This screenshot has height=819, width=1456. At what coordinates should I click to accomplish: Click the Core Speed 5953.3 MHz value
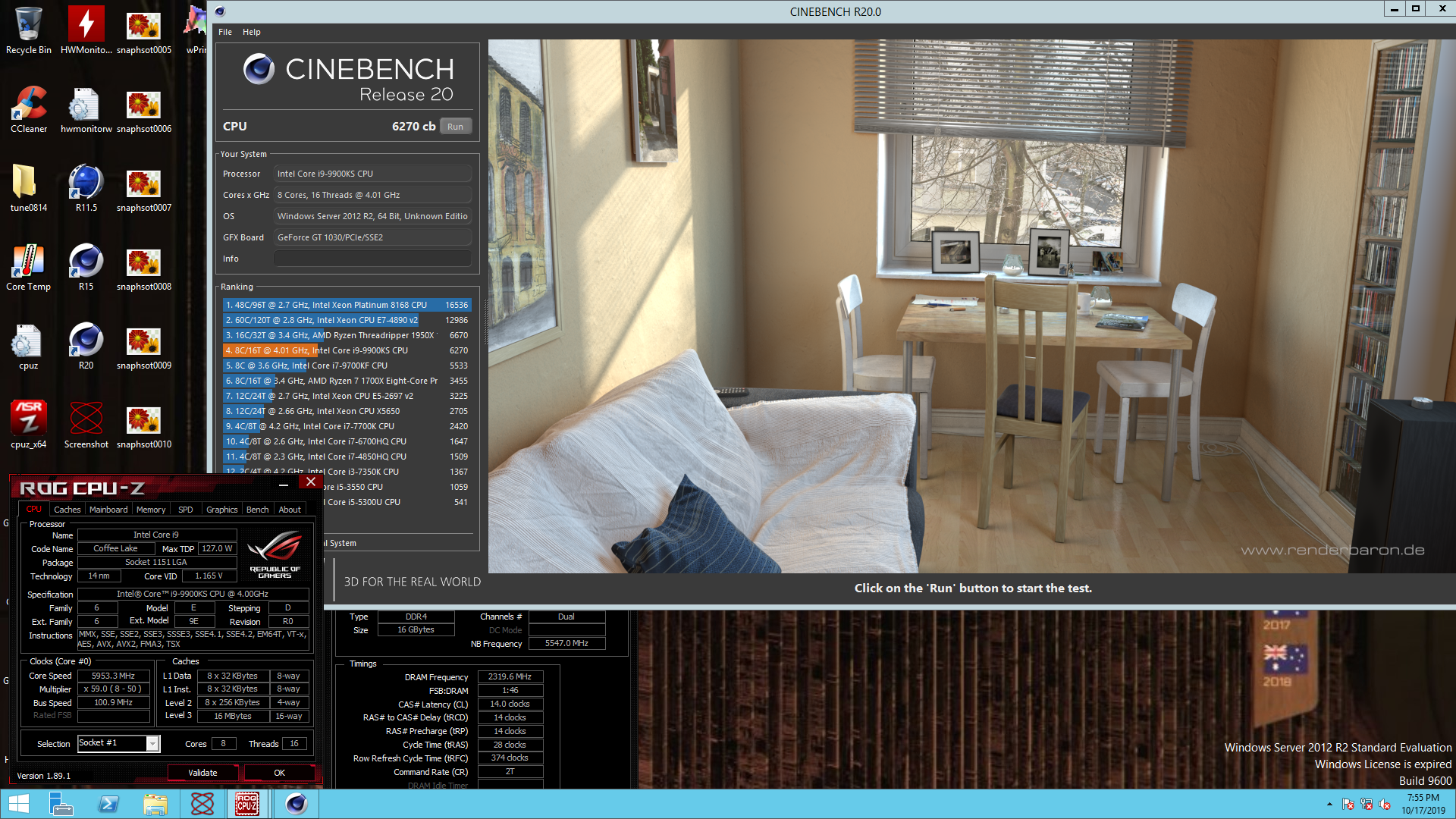(113, 676)
